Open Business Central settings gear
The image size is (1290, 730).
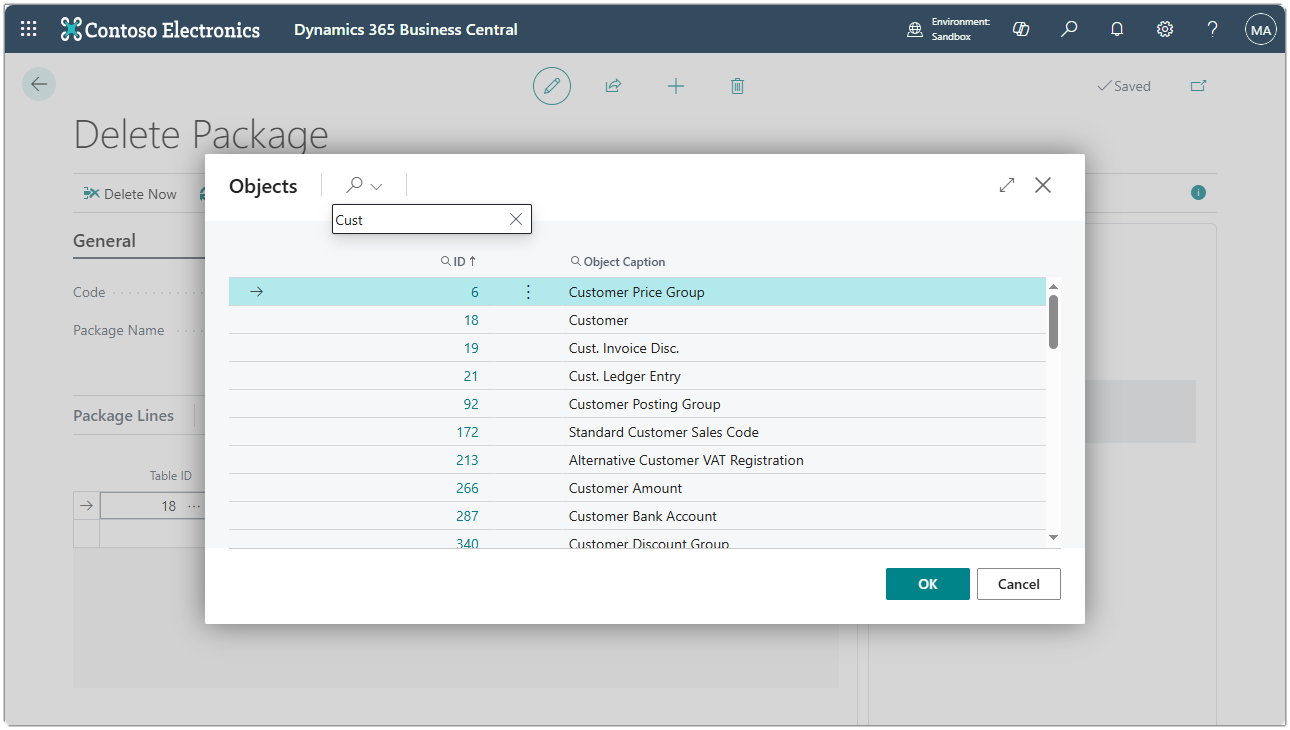click(x=1164, y=29)
